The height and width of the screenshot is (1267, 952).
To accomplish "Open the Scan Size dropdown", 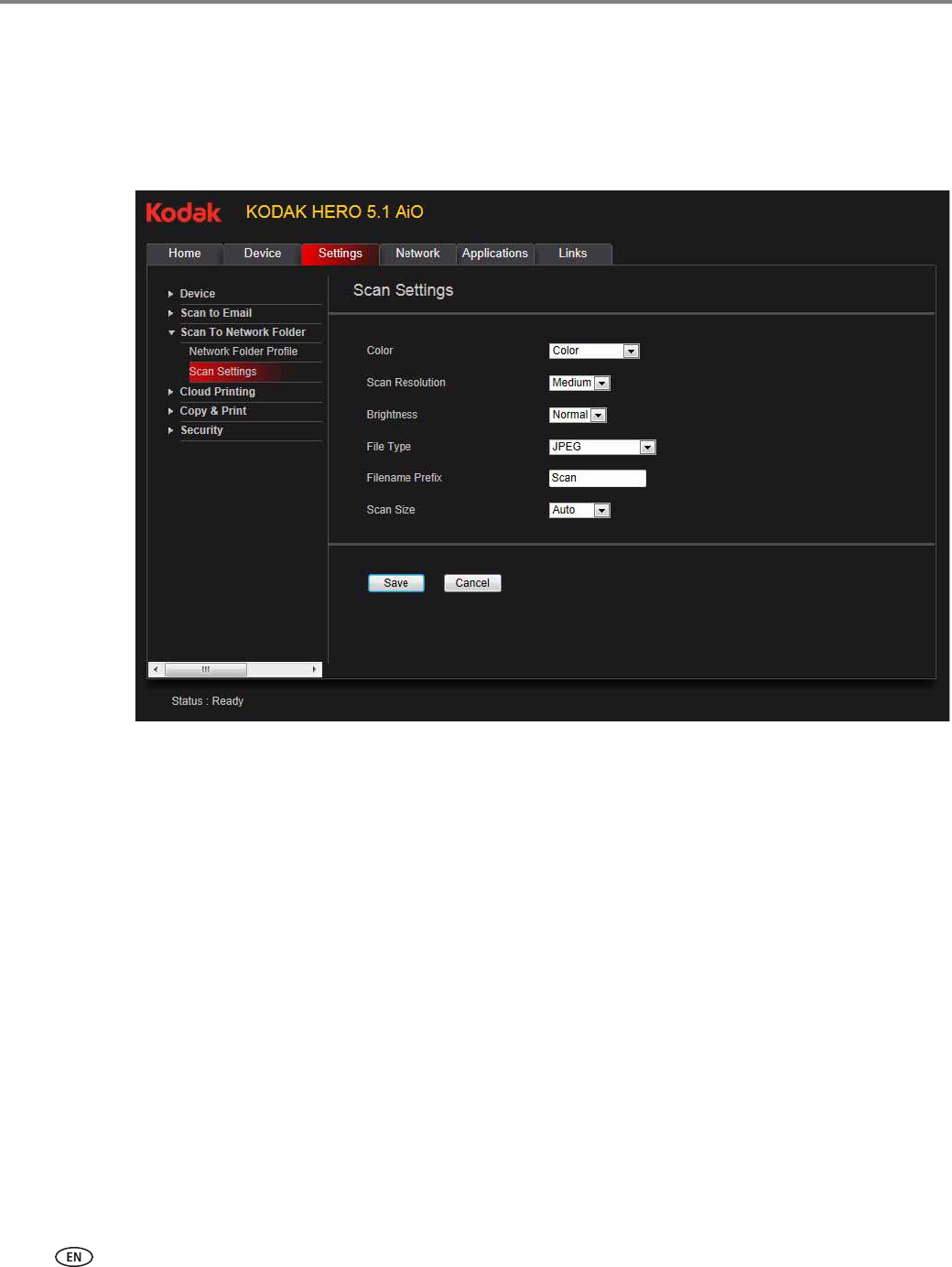I will click(579, 511).
